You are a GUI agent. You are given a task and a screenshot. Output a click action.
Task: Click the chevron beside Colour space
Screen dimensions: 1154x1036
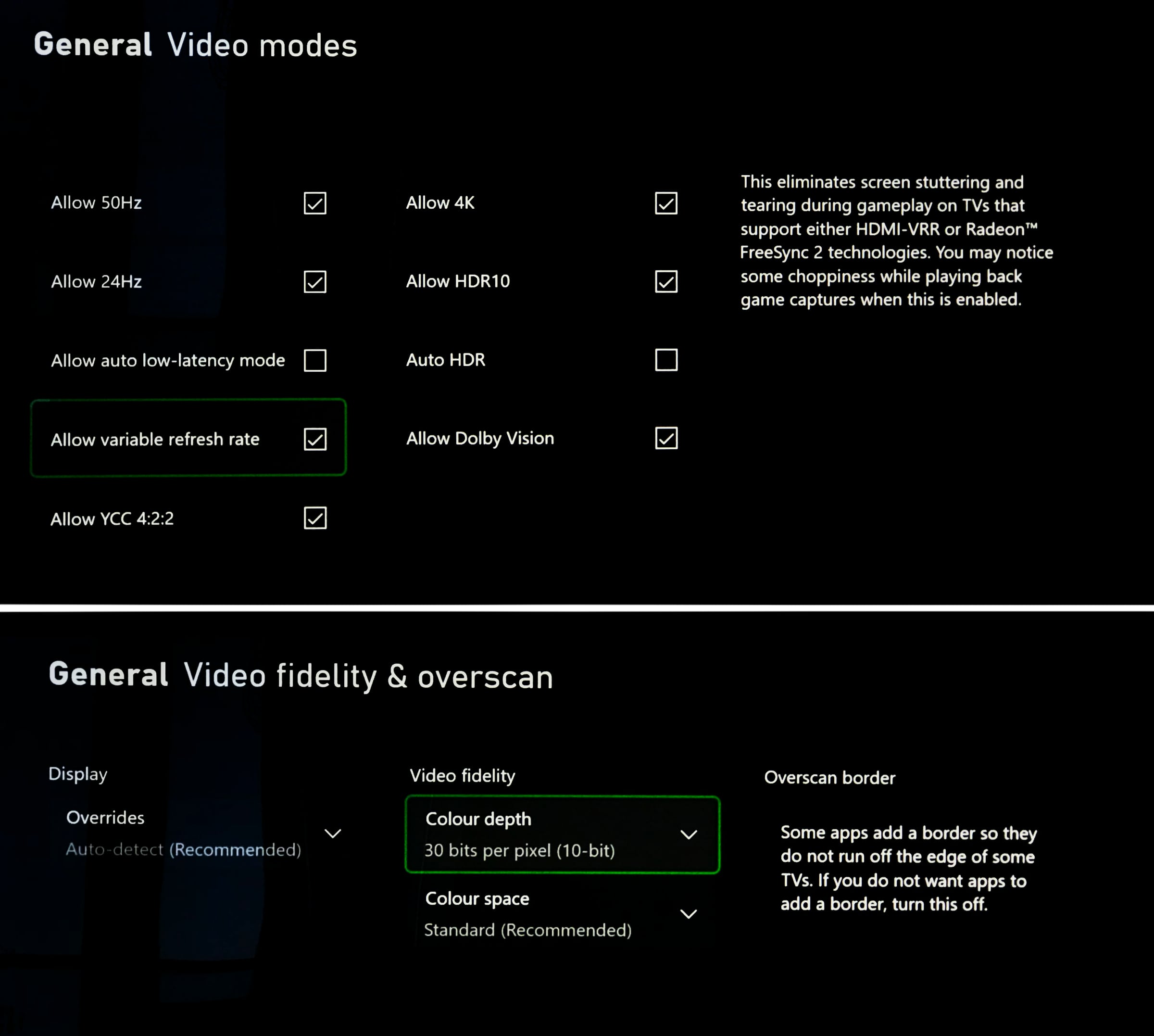point(689,914)
